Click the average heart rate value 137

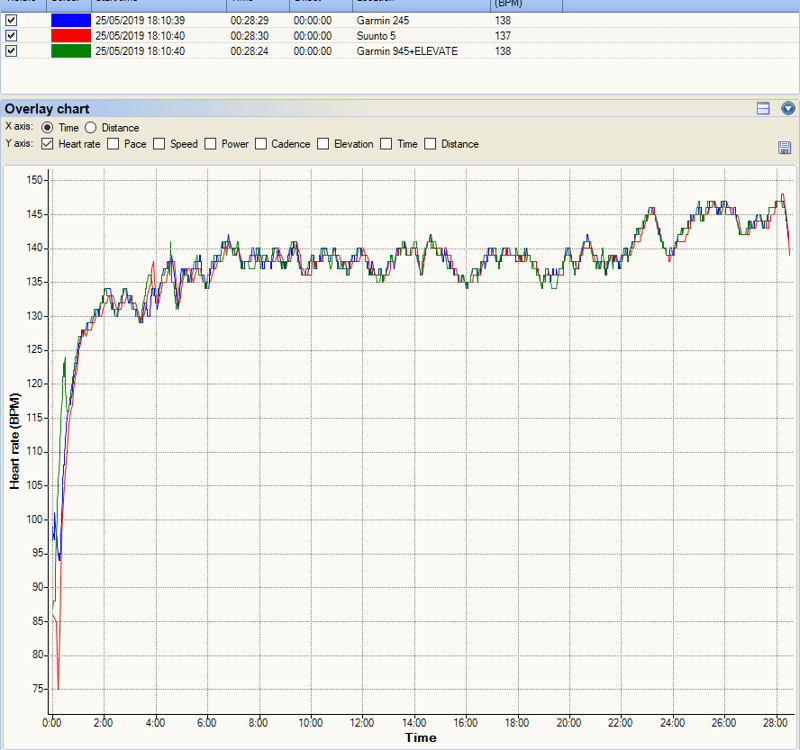503,36
